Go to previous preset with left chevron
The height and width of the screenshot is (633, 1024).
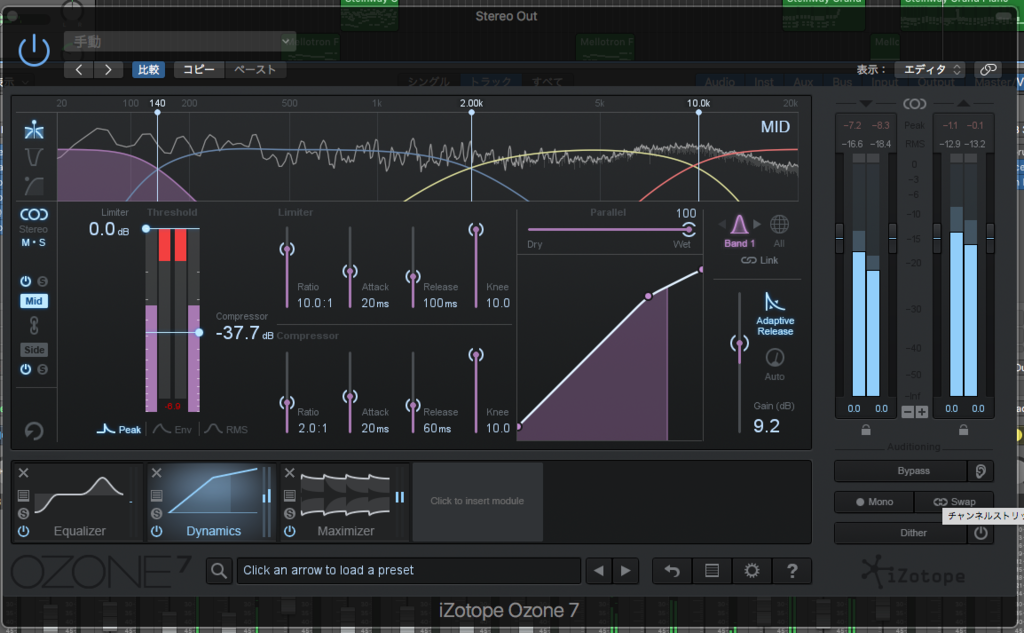pyautogui.click(x=78, y=69)
